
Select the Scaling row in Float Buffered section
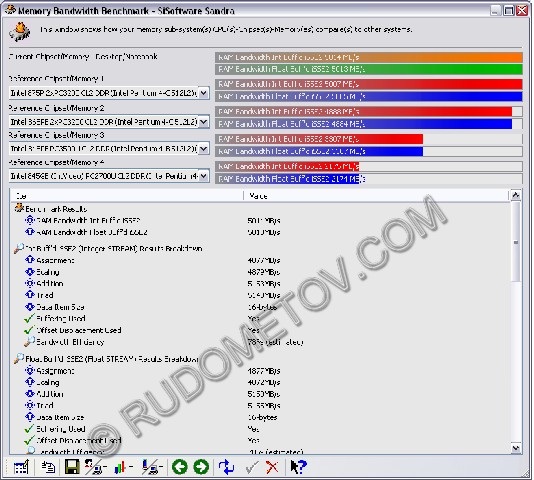[x=48, y=382]
